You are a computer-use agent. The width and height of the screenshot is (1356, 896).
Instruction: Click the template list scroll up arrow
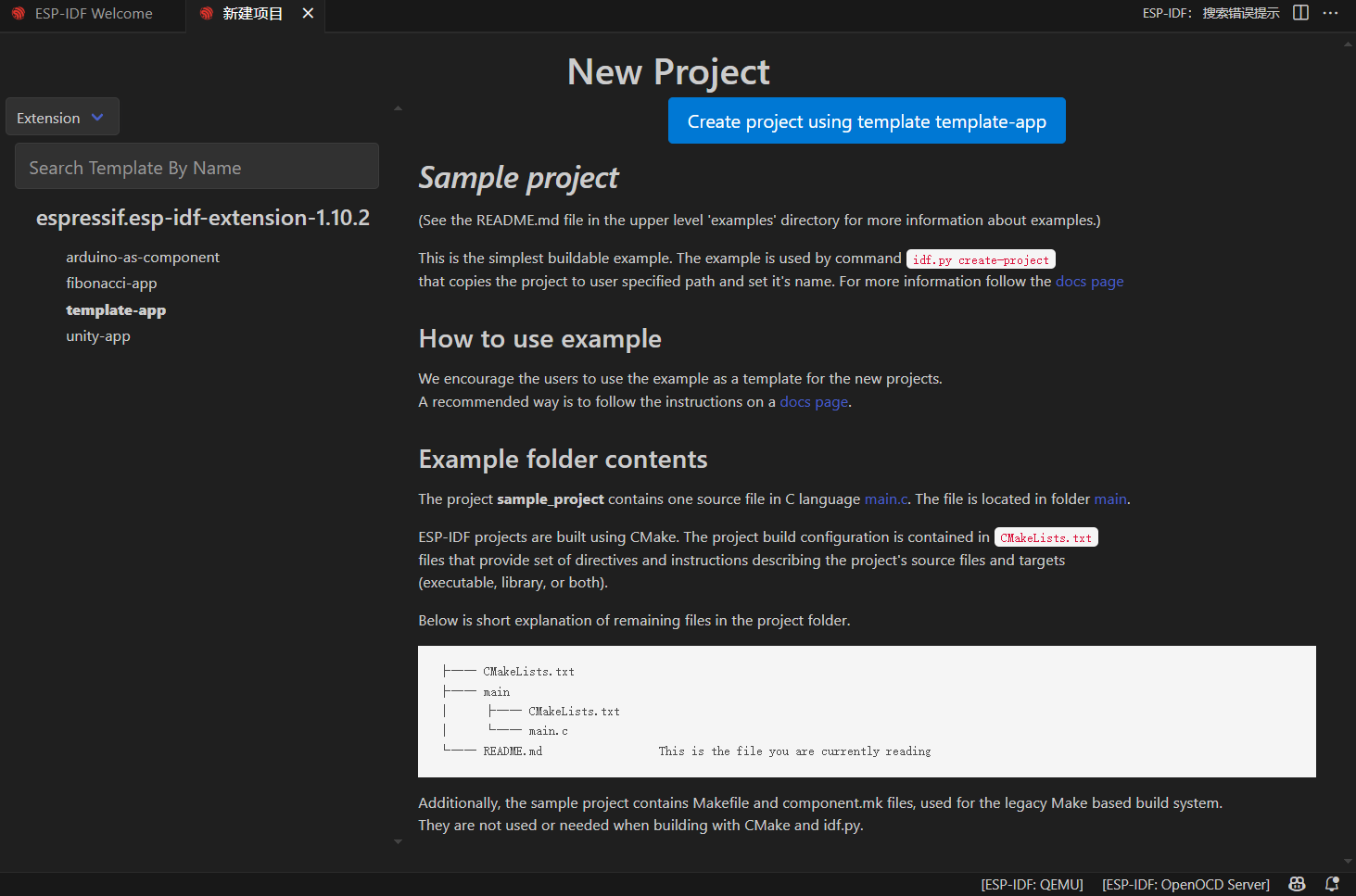pos(398,108)
